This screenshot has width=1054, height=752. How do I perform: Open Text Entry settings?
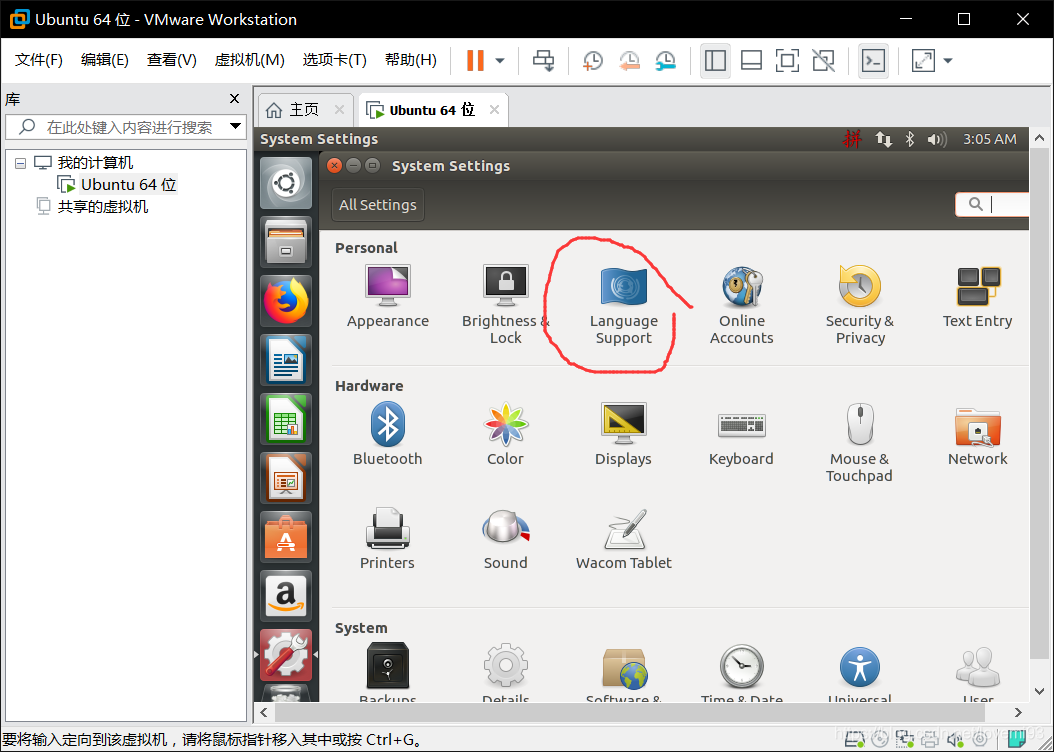point(977,296)
